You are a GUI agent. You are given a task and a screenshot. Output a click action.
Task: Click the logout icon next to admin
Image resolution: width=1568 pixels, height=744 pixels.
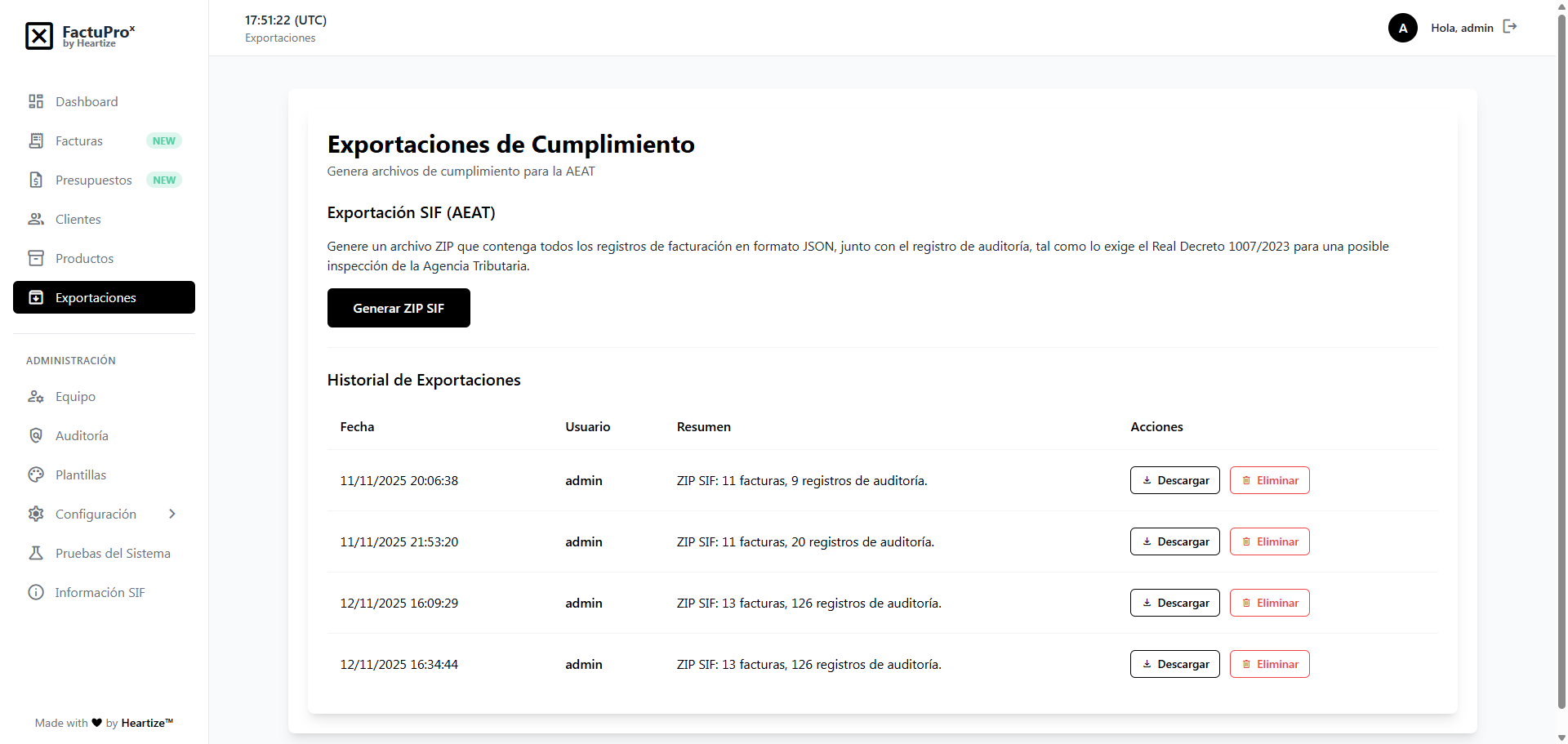point(1510,27)
